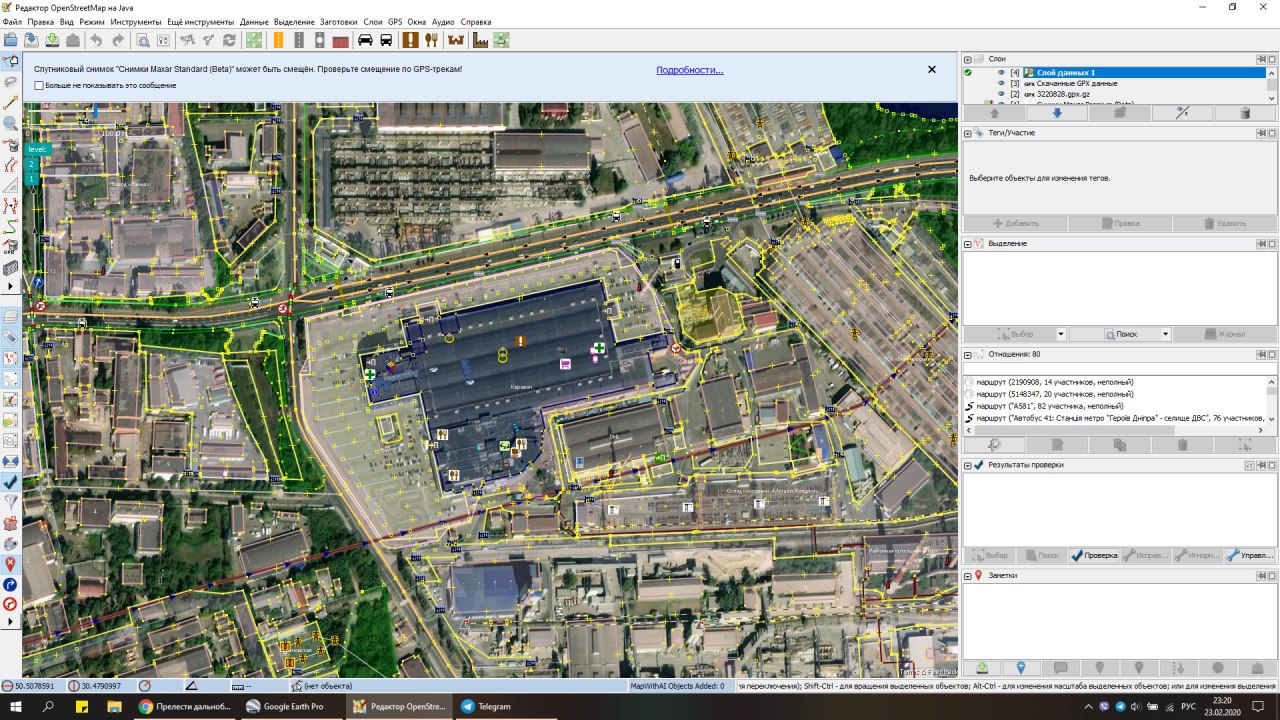Pin or unpin the Выделение panel

pyautogui.click(x=1261, y=243)
